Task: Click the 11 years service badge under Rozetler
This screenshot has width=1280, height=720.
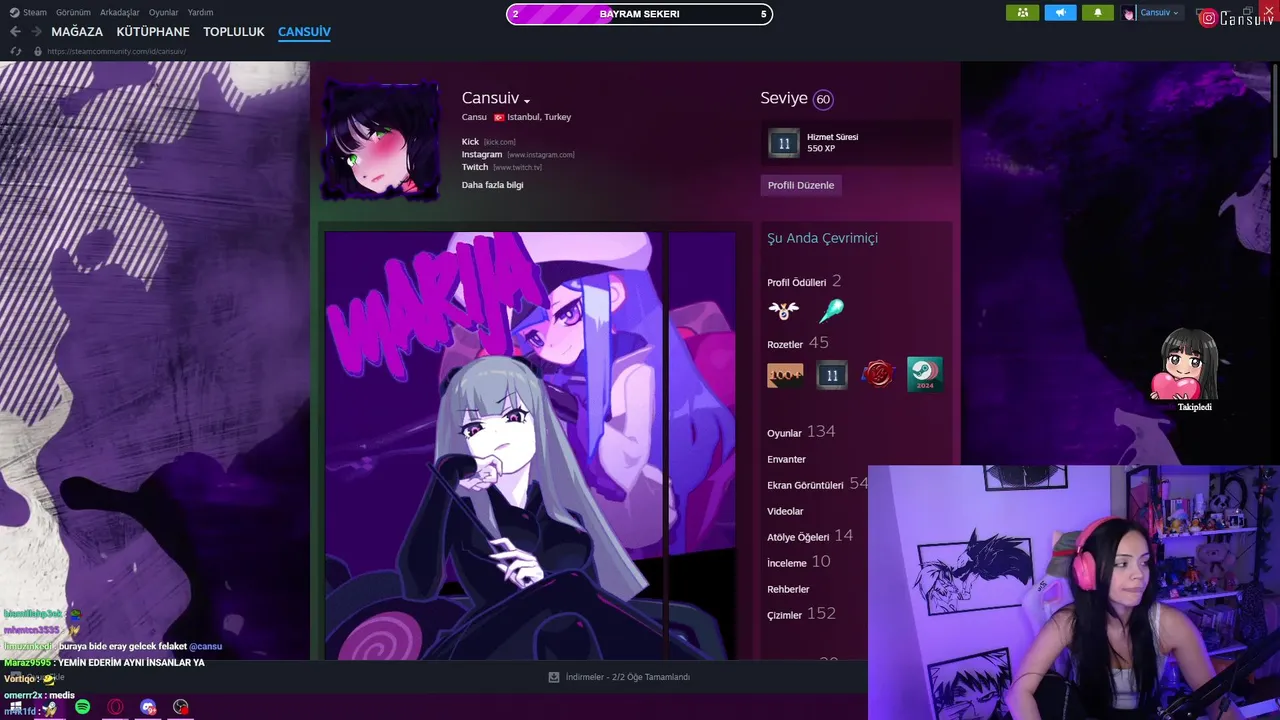Action: point(832,375)
